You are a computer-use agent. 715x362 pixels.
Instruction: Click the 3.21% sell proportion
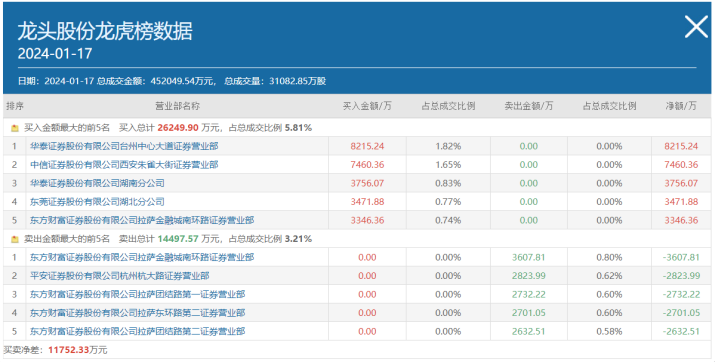[x=298, y=238]
